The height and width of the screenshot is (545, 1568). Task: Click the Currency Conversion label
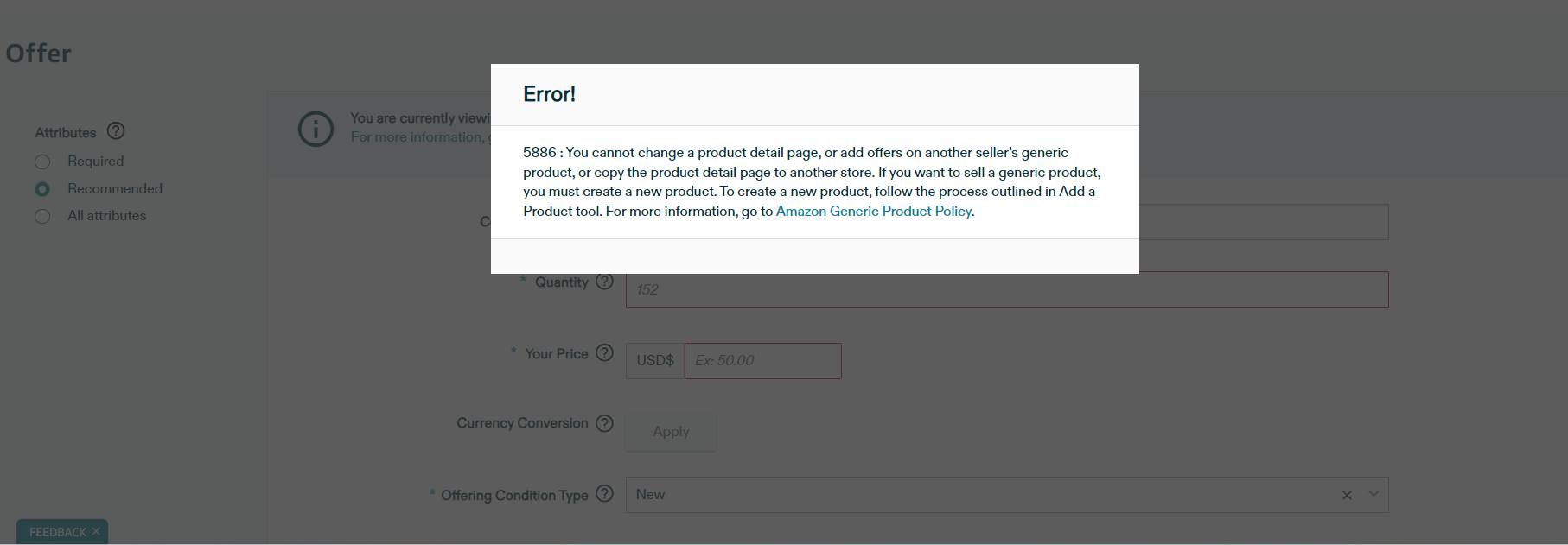point(522,423)
